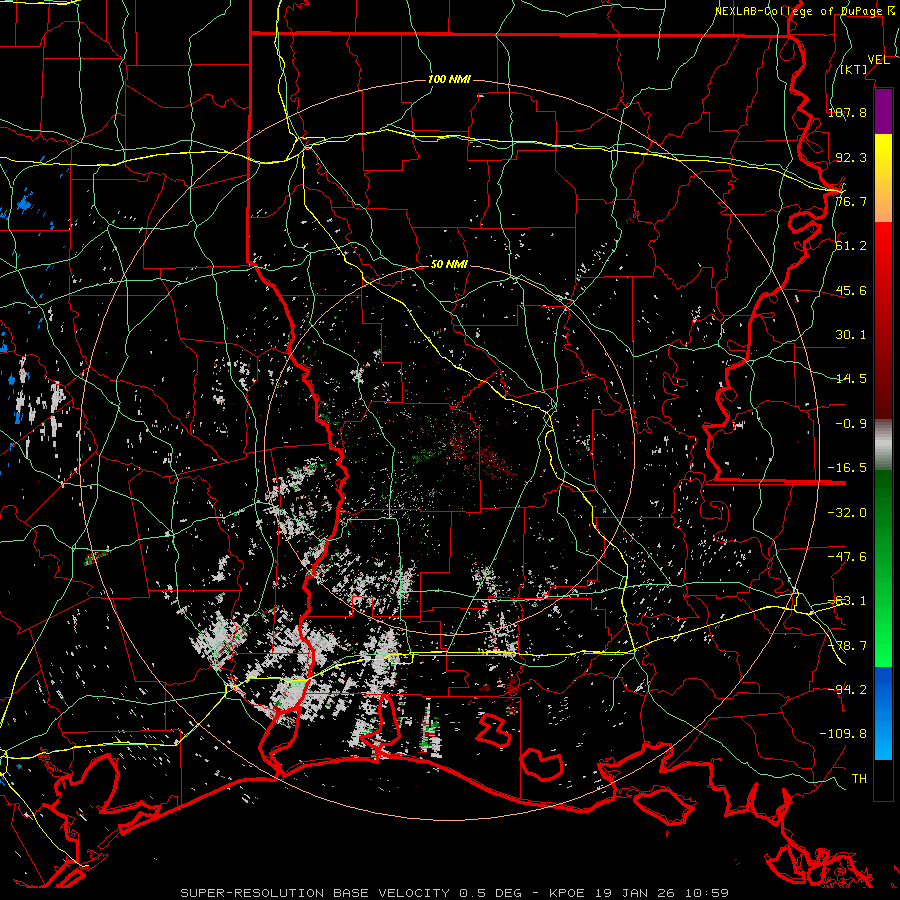Click the 100 NMI range ring label
The width and height of the screenshot is (900, 900).
449,79
